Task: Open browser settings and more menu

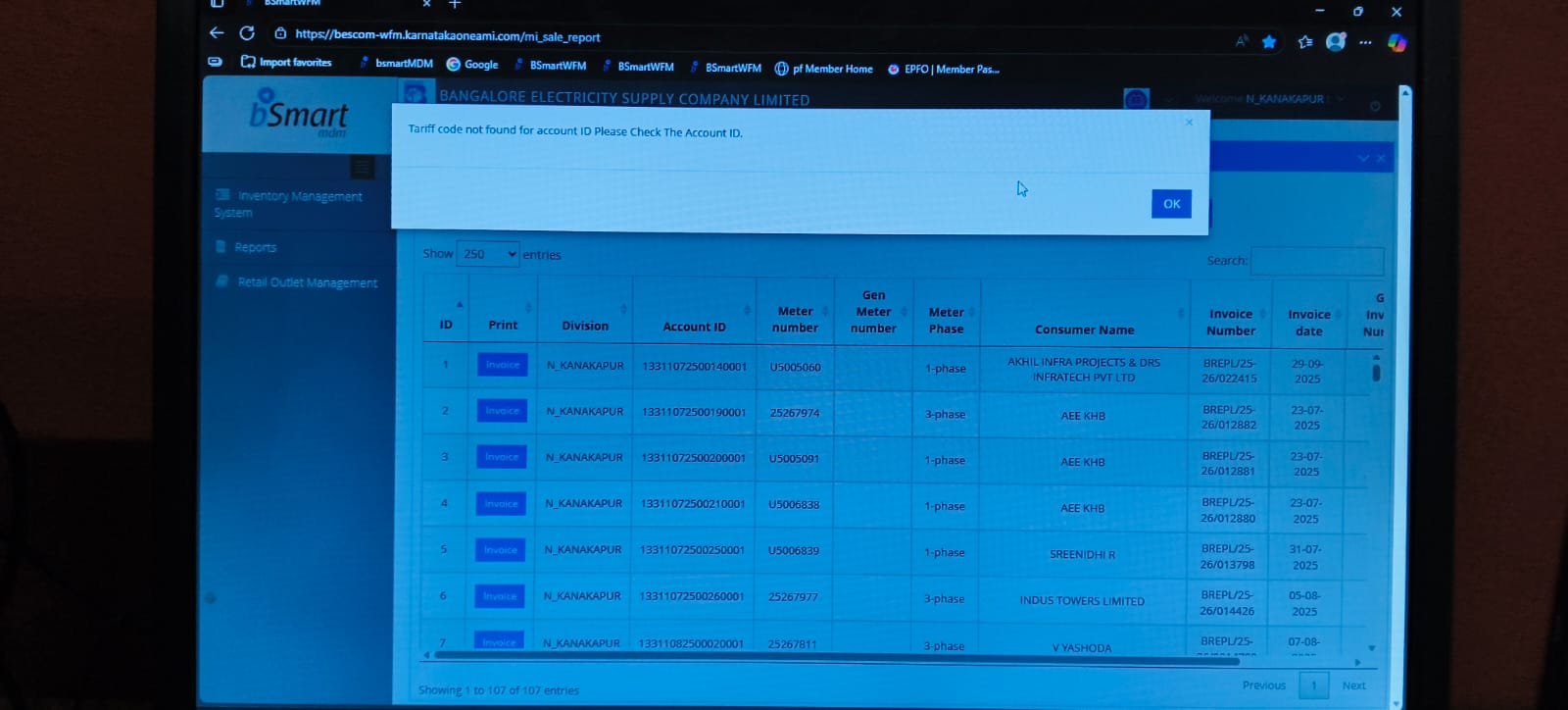Action: pos(1365,42)
